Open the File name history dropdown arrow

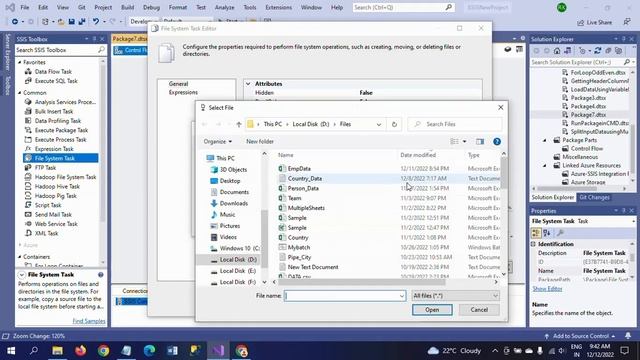tap(402, 296)
